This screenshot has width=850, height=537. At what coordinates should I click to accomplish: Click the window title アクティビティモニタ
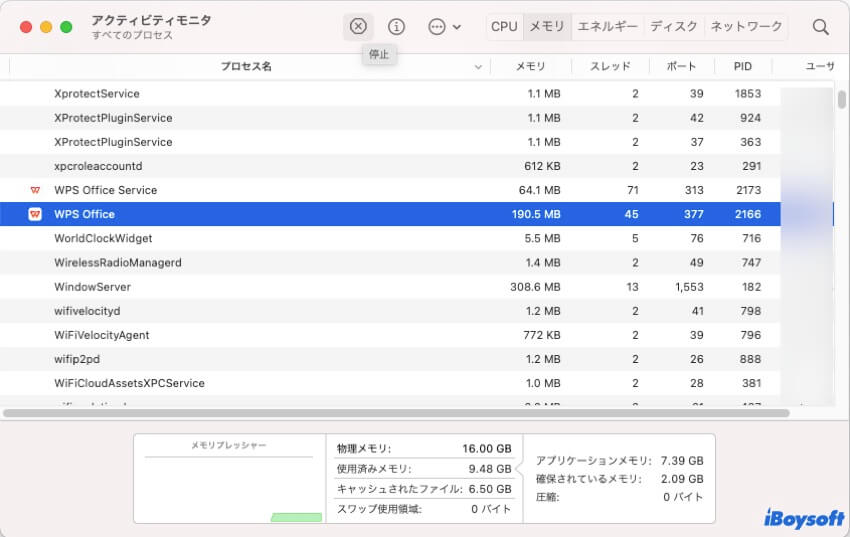[151, 21]
